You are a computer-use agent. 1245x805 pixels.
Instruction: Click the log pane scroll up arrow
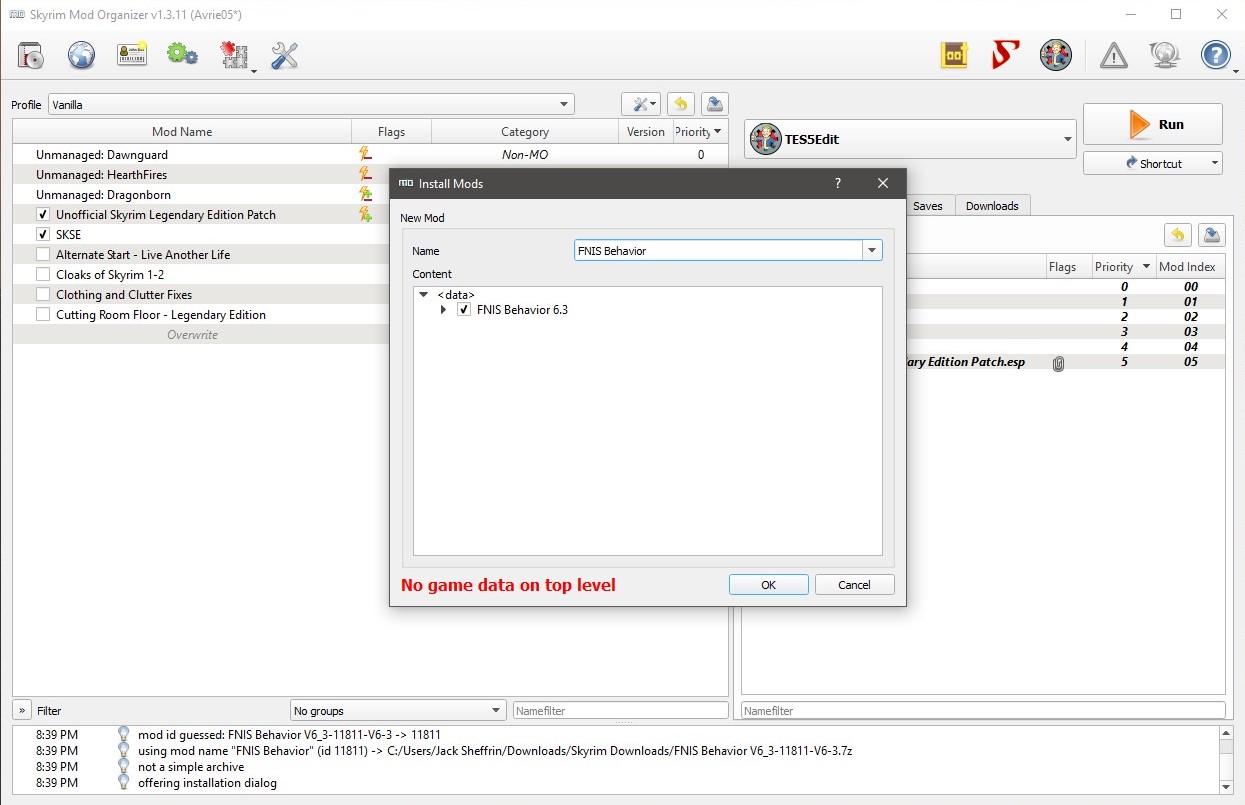pyautogui.click(x=1227, y=734)
